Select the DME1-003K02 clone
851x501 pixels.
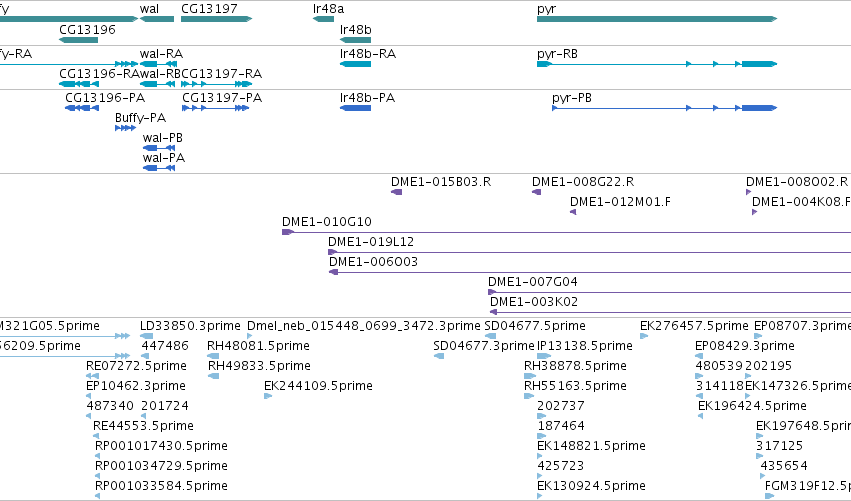pyautogui.click(x=670, y=312)
